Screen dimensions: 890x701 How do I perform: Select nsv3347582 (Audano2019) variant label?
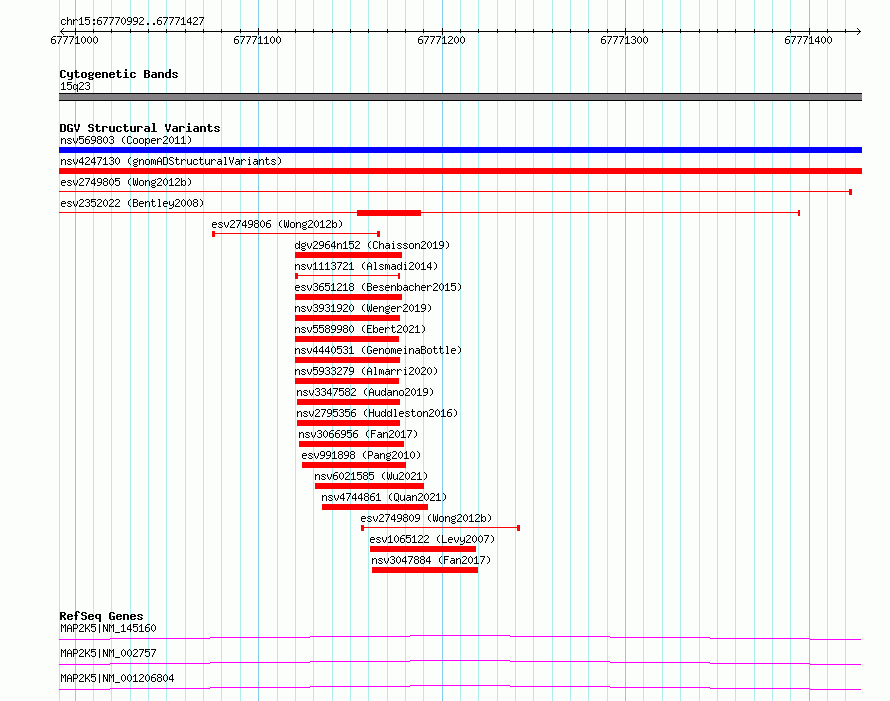pos(365,392)
